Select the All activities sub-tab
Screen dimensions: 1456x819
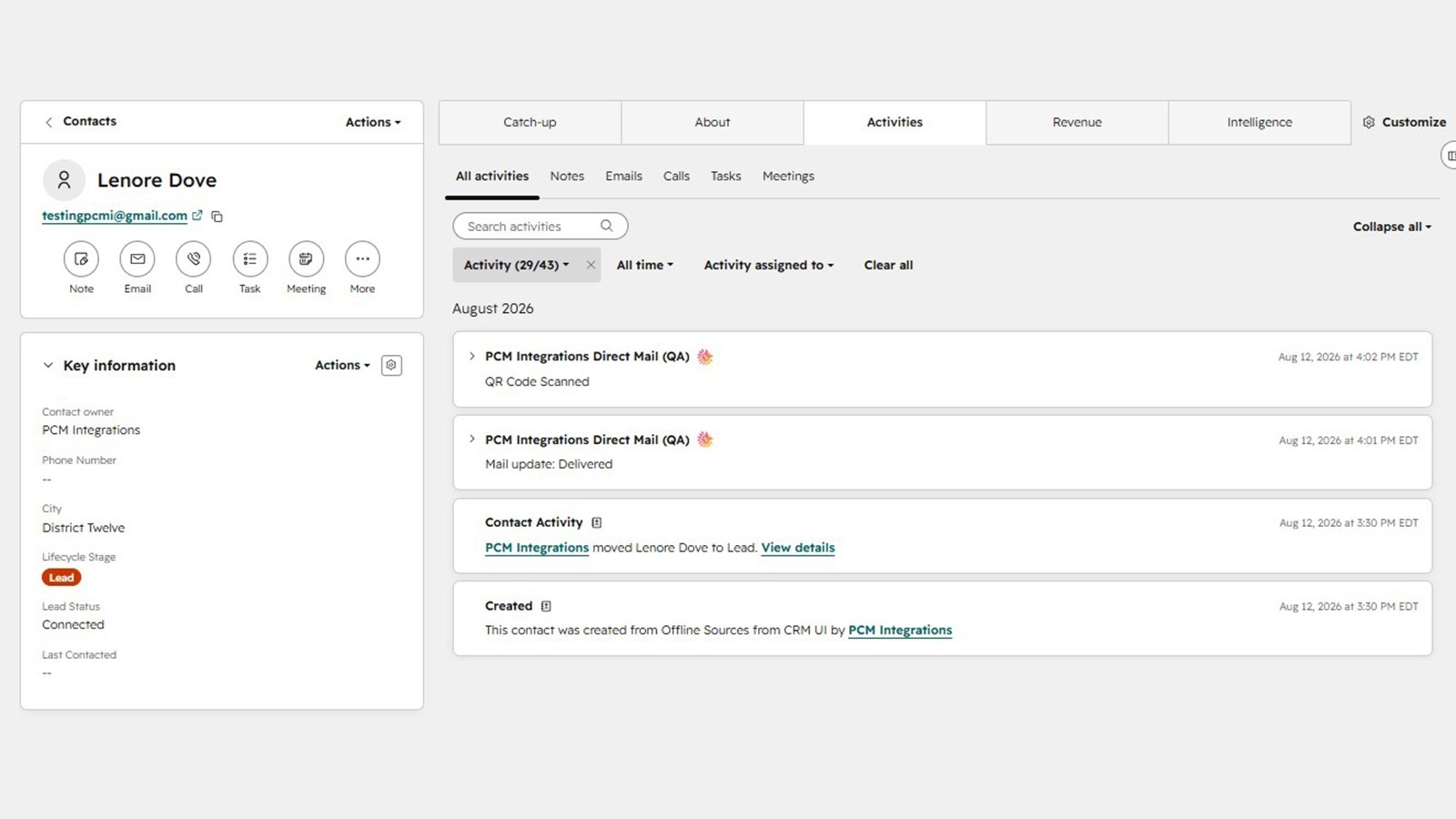tap(492, 177)
